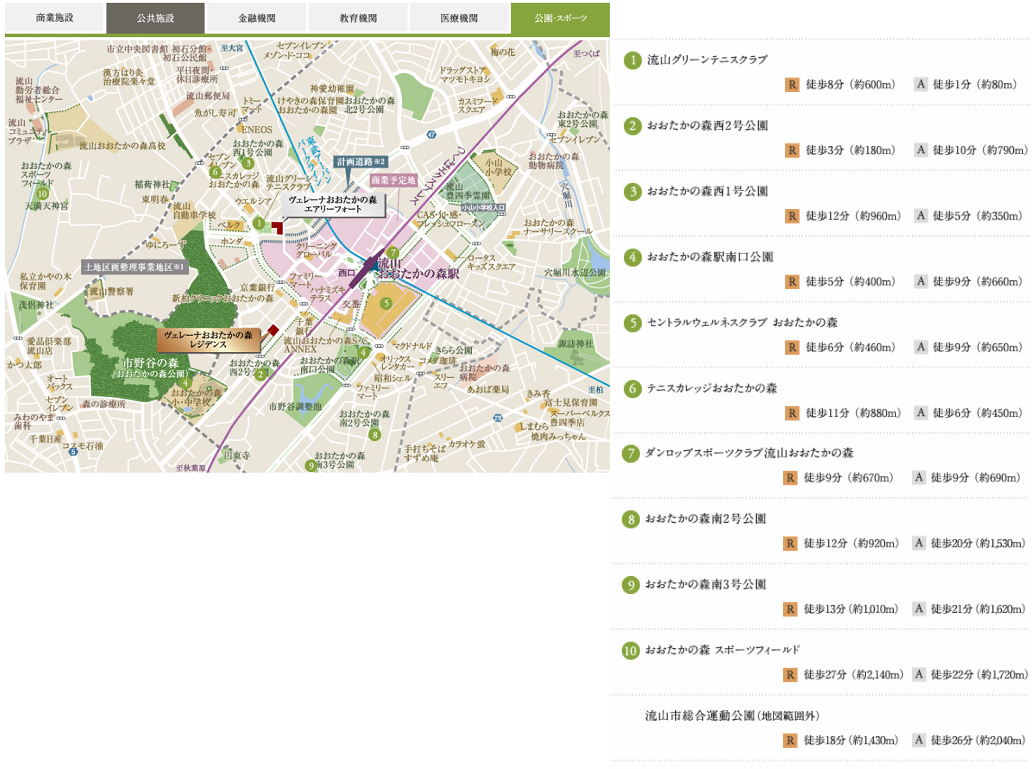The width and height of the screenshot is (1033, 769).
Task: Click the ヴェレーナおおたかの森 レジデンス label on map
Action: 208,338
